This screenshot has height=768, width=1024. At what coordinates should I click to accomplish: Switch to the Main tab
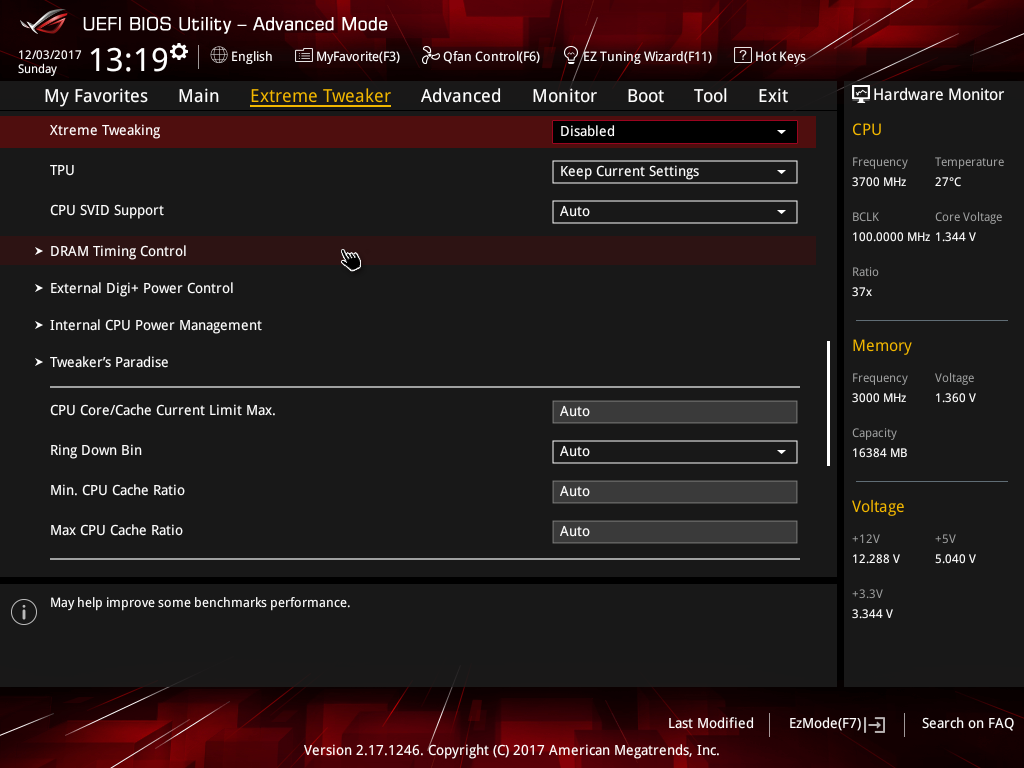coord(199,96)
